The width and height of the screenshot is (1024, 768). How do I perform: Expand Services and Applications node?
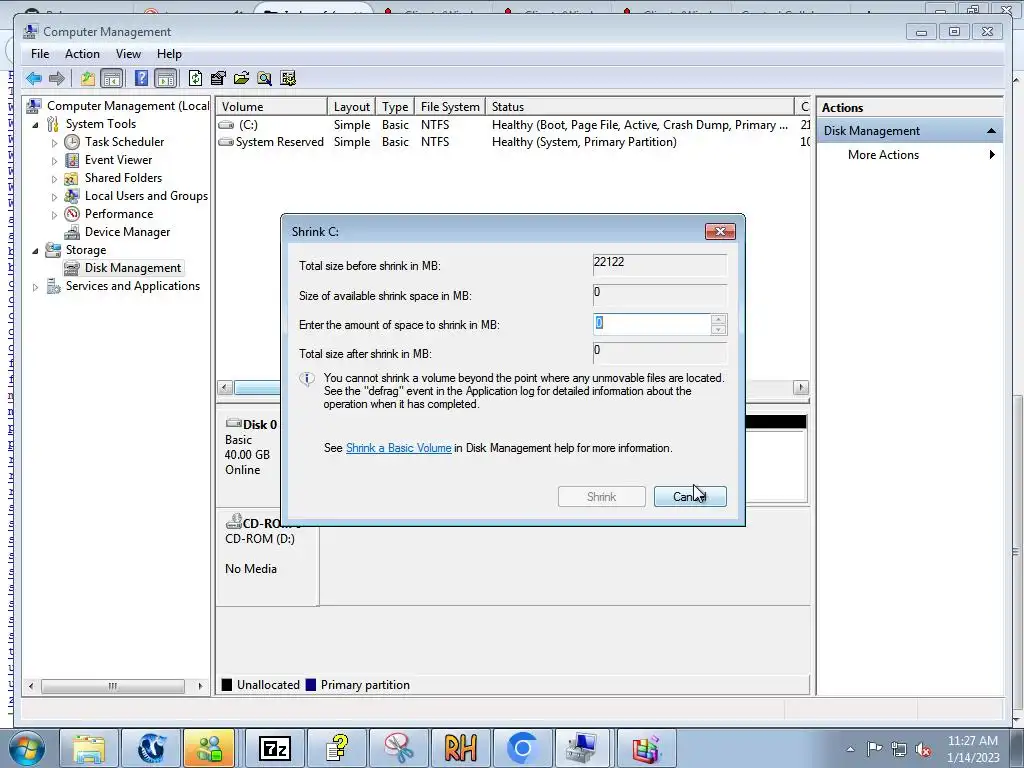35,286
